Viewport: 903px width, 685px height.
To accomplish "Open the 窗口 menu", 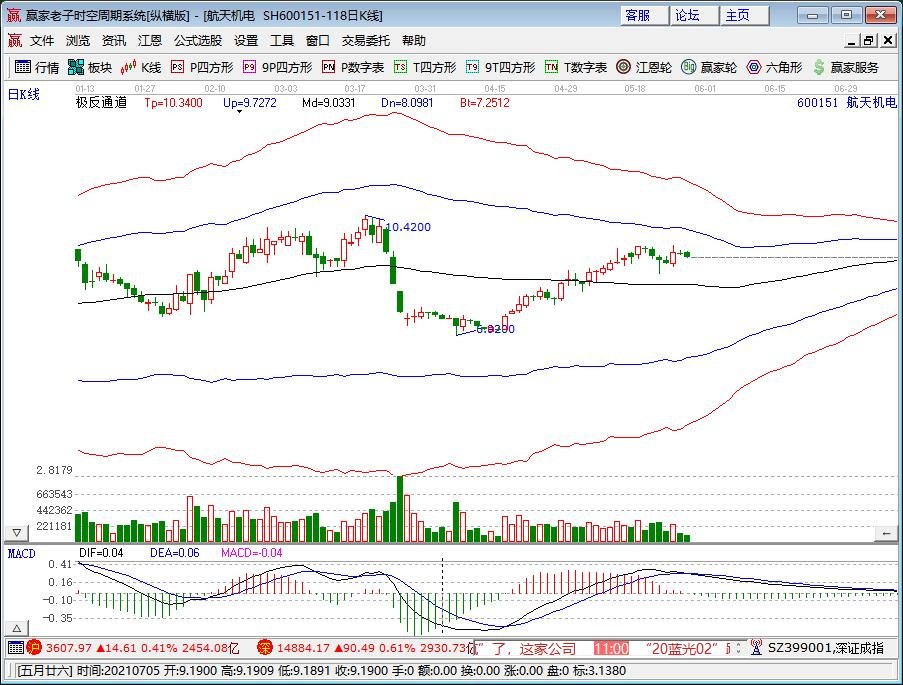I will [x=317, y=40].
